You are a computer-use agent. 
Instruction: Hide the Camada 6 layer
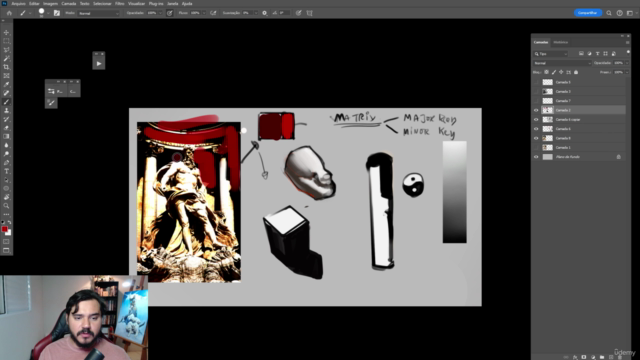[536, 129]
